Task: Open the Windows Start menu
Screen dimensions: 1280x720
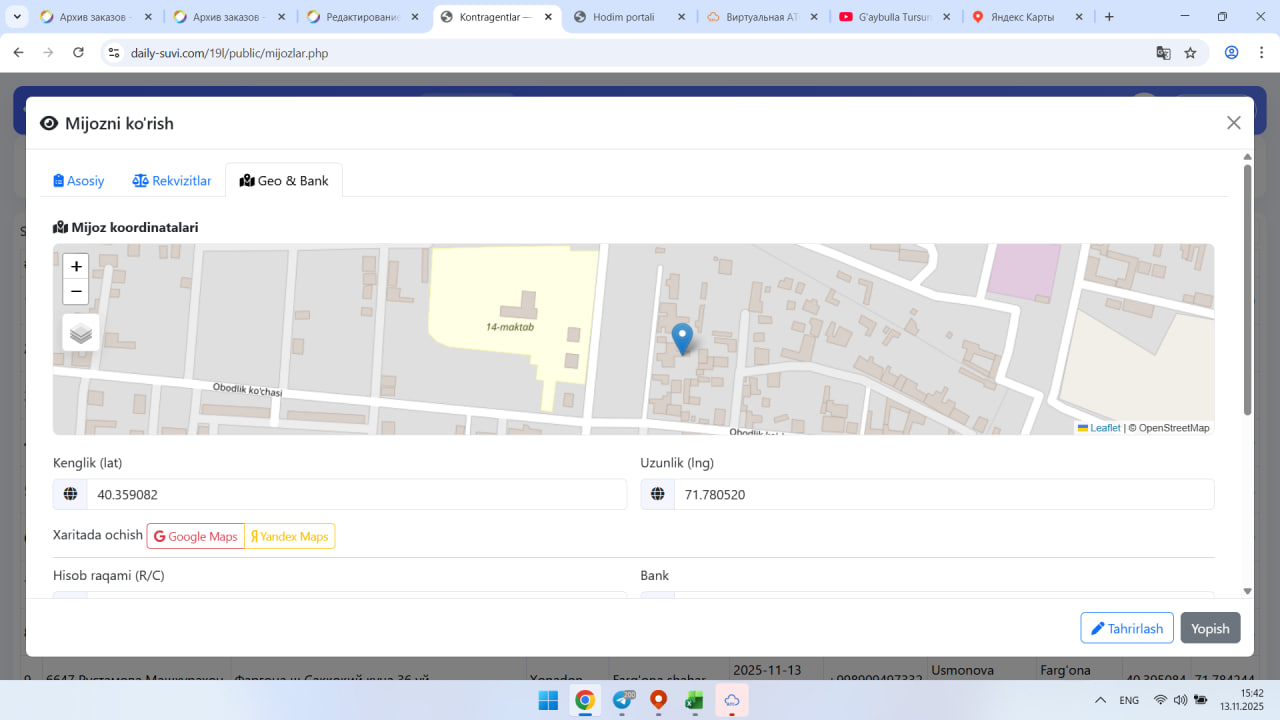Action: coord(548,700)
